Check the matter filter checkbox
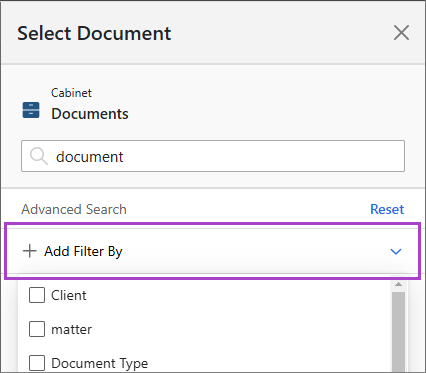 pos(37,329)
